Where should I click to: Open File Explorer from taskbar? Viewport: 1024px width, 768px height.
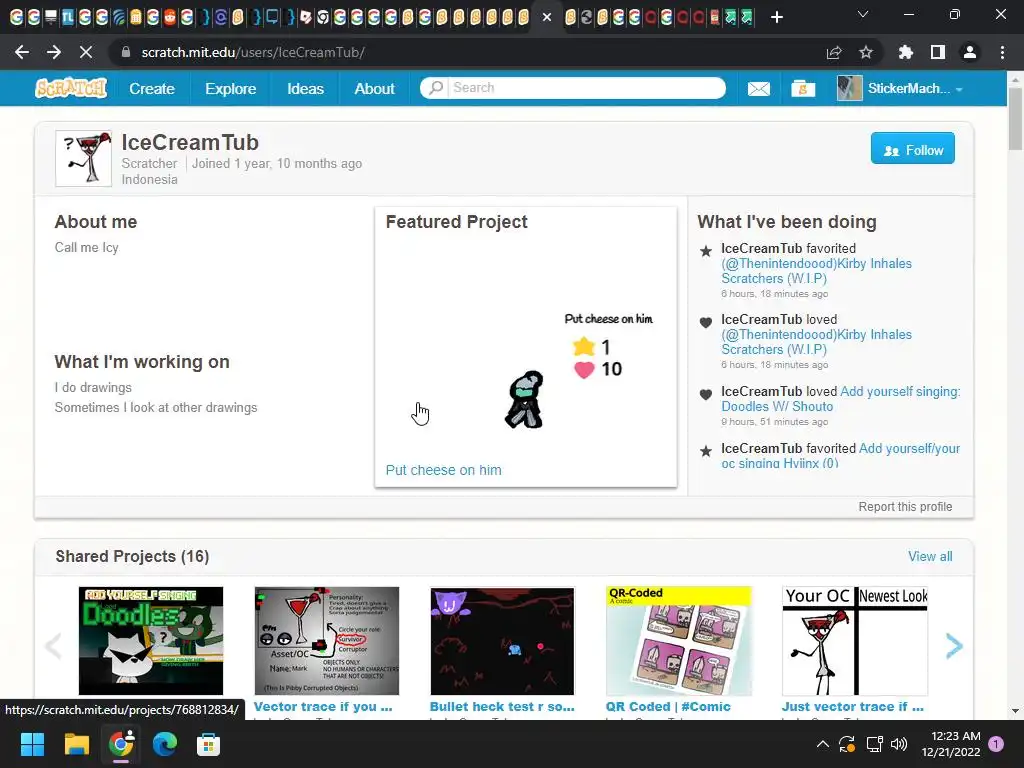point(76,744)
